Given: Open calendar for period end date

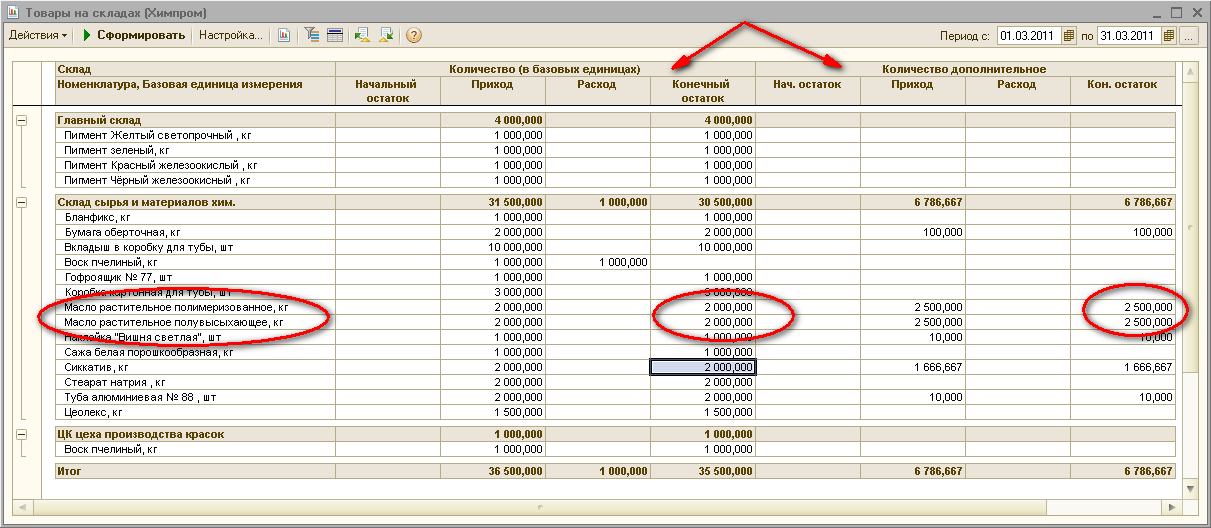Looking at the screenshot, I should click(1170, 36).
